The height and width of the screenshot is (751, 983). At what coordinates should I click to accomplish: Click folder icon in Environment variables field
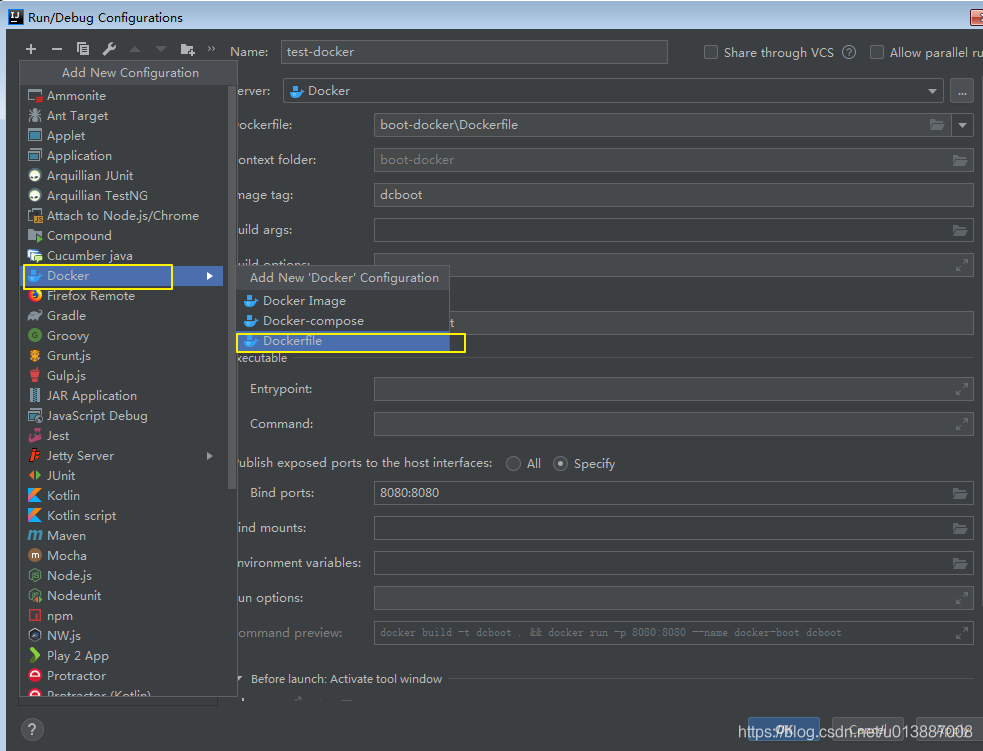[960, 564]
